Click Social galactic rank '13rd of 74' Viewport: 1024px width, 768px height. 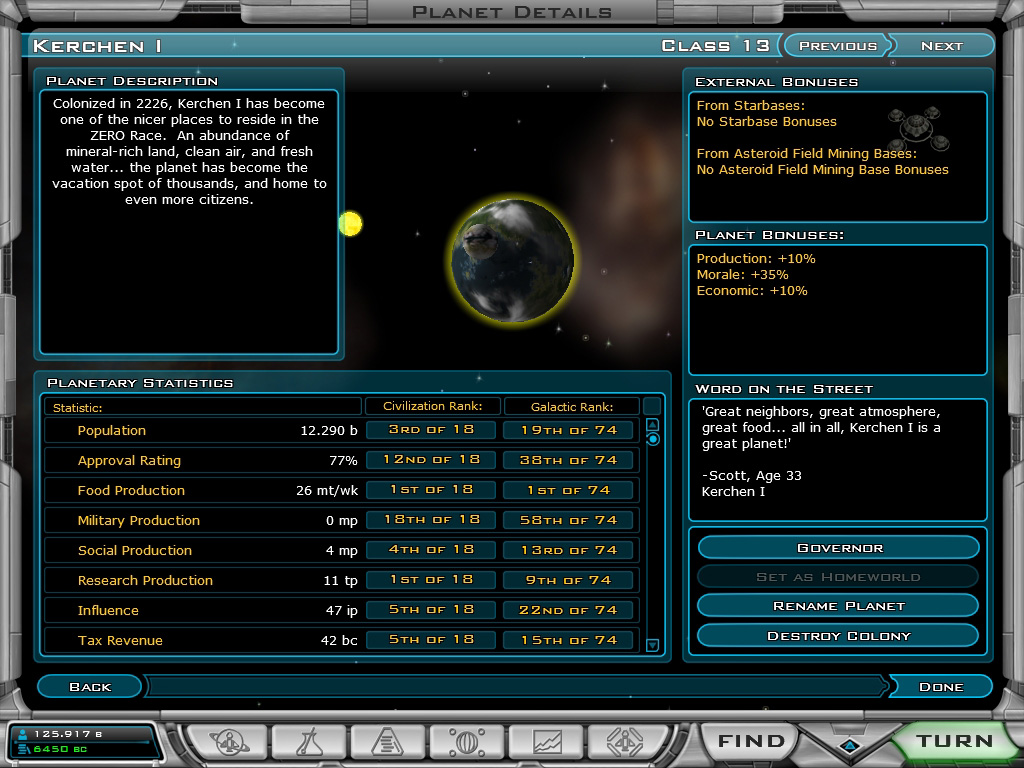pyautogui.click(x=568, y=551)
